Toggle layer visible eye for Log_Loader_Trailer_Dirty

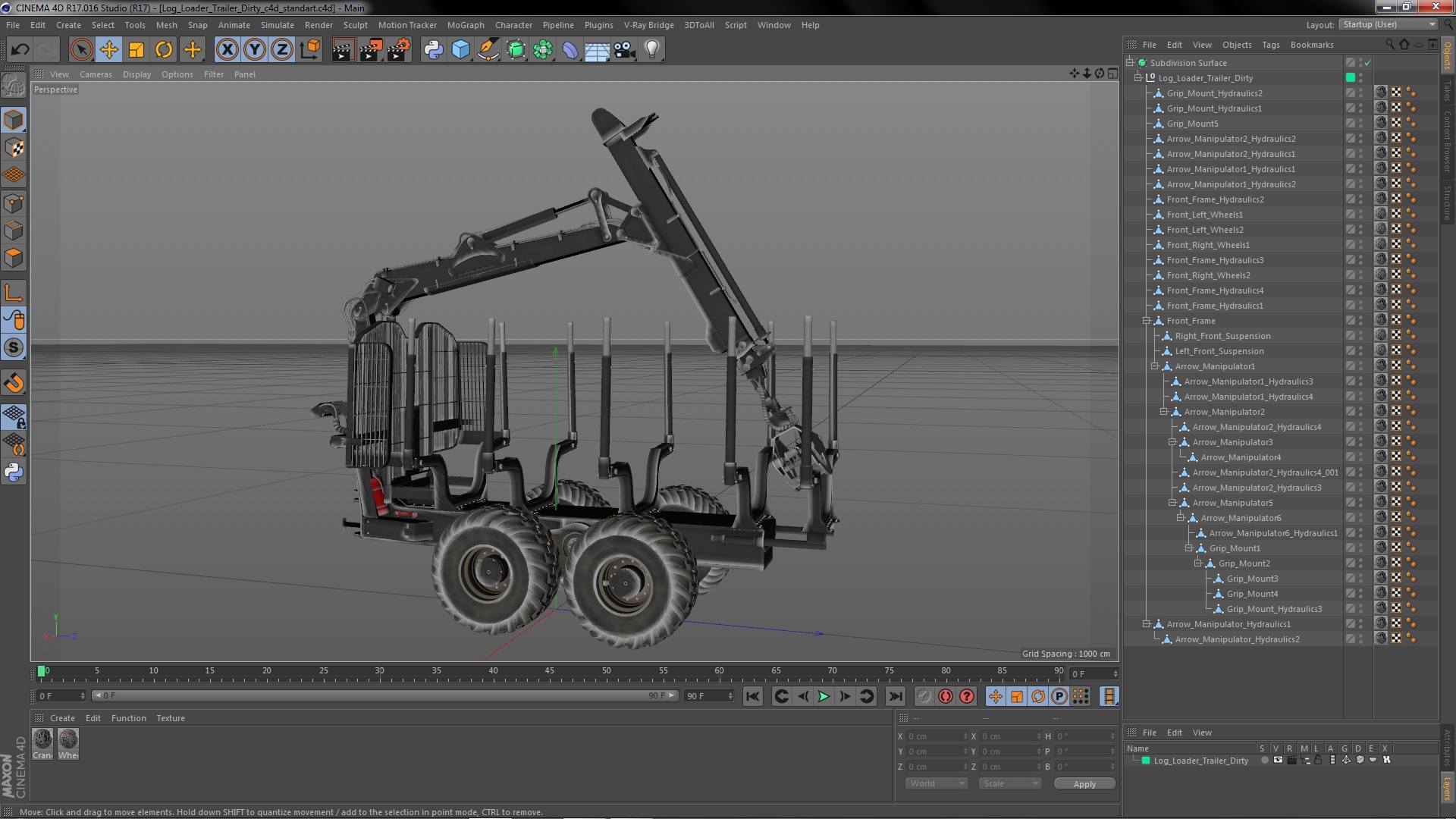click(x=1278, y=760)
